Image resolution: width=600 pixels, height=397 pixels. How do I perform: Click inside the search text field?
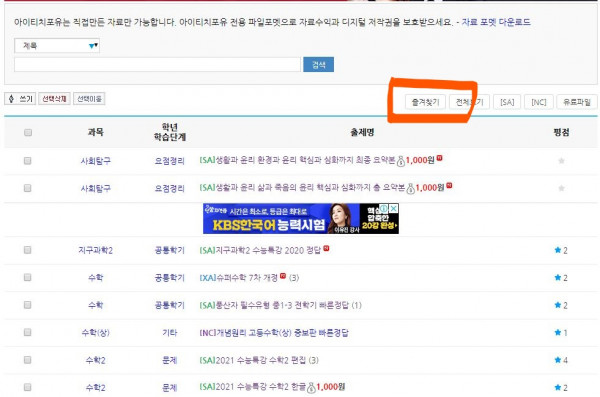coord(157,64)
